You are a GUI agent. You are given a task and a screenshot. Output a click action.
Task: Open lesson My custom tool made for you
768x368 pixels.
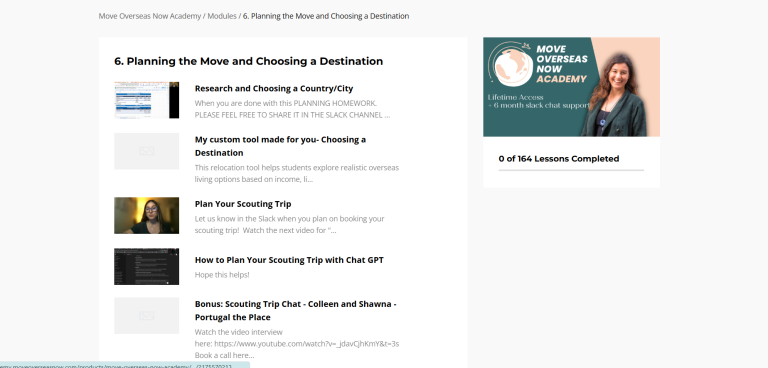[x=280, y=146]
